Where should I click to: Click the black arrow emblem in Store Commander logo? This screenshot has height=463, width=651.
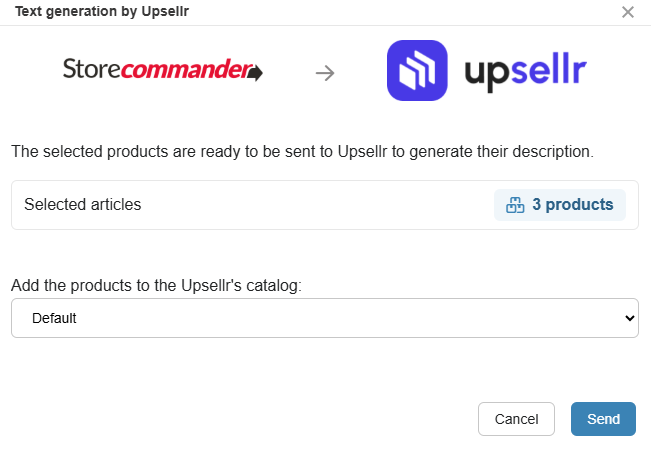(x=256, y=73)
